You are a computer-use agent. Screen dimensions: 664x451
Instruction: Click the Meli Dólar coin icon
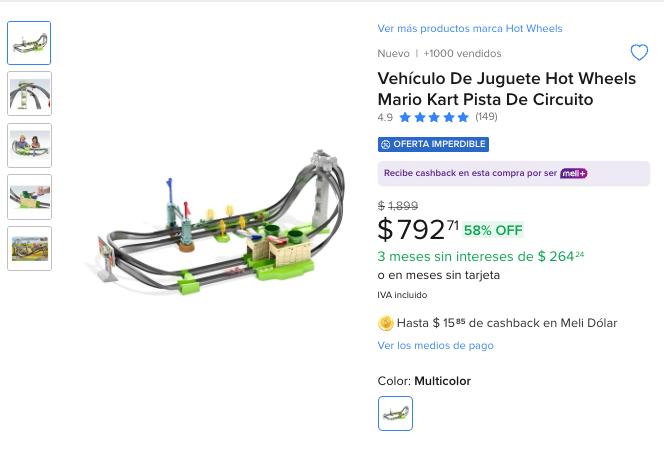point(385,324)
